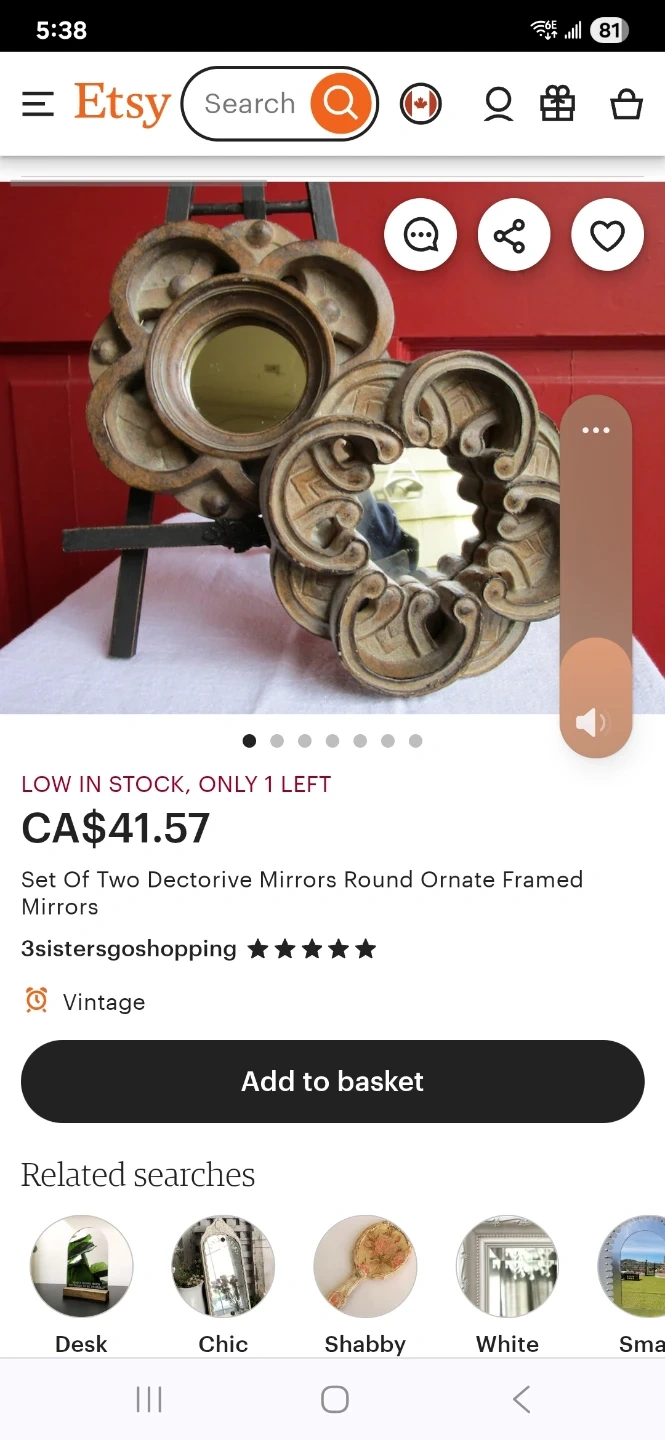
Task: Tap the orange search magnifier button
Action: click(x=340, y=103)
